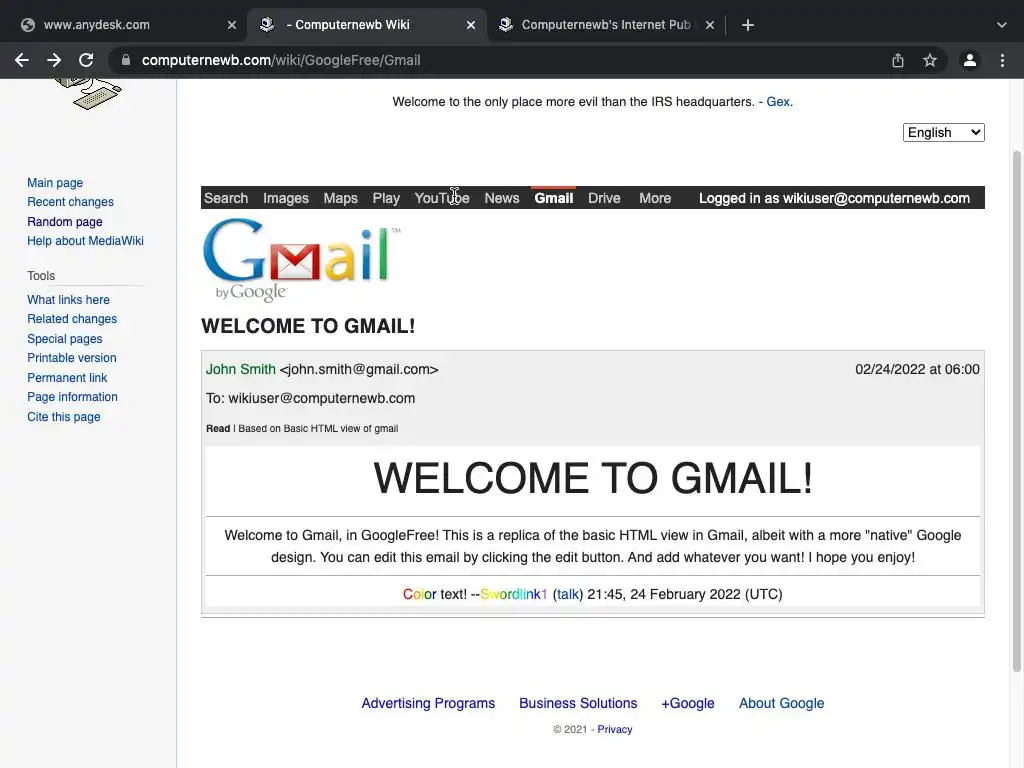Viewport: 1024px width, 768px height.
Task: Open the English language dropdown
Action: (x=944, y=133)
